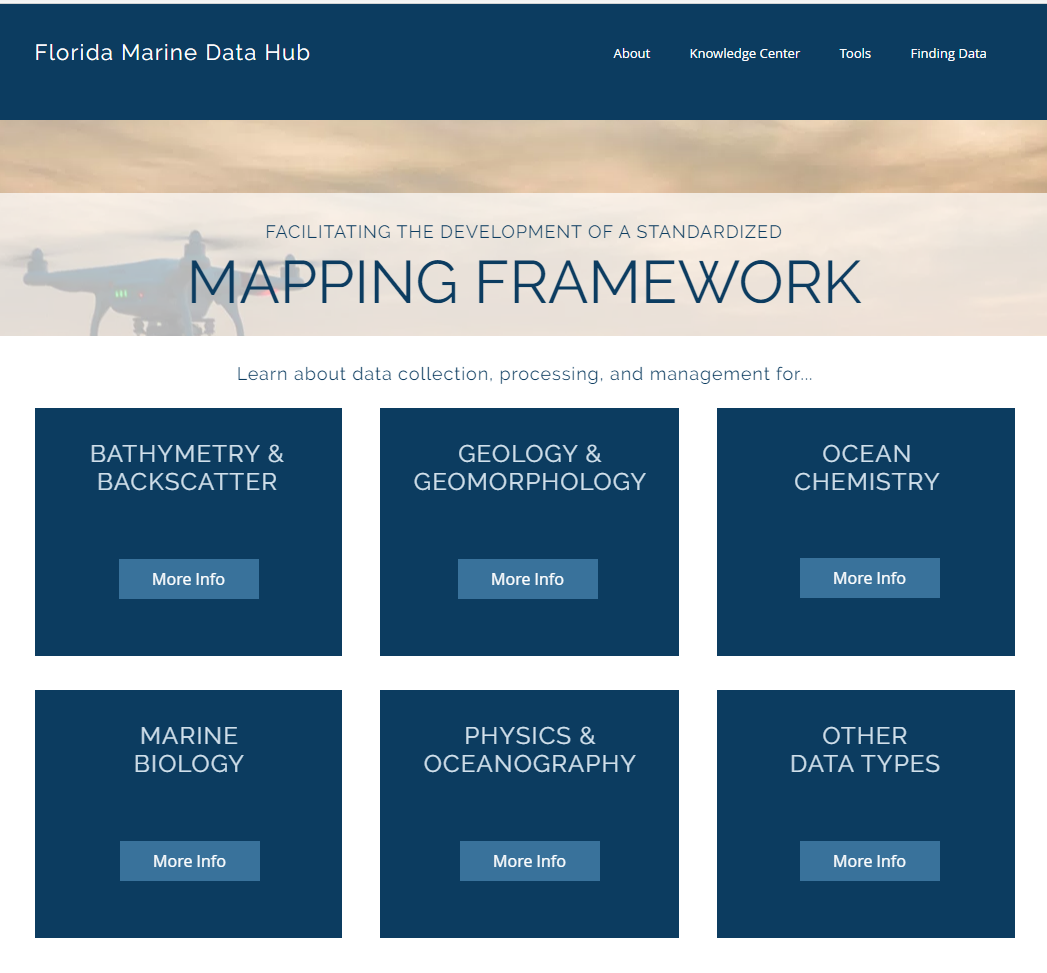The width and height of the screenshot is (1047, 973).
Task: View More Info on Ocean Chemistry
Action: point(869,578)
